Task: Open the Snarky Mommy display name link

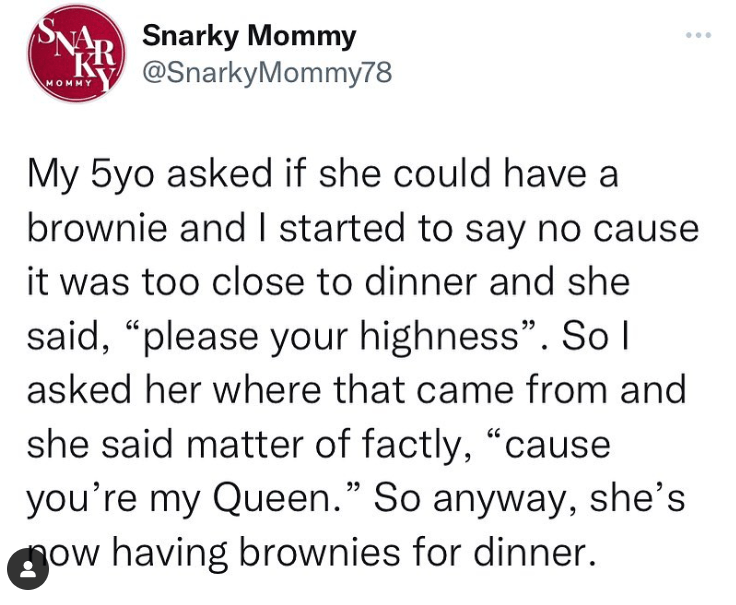Action: coord(249,37)
